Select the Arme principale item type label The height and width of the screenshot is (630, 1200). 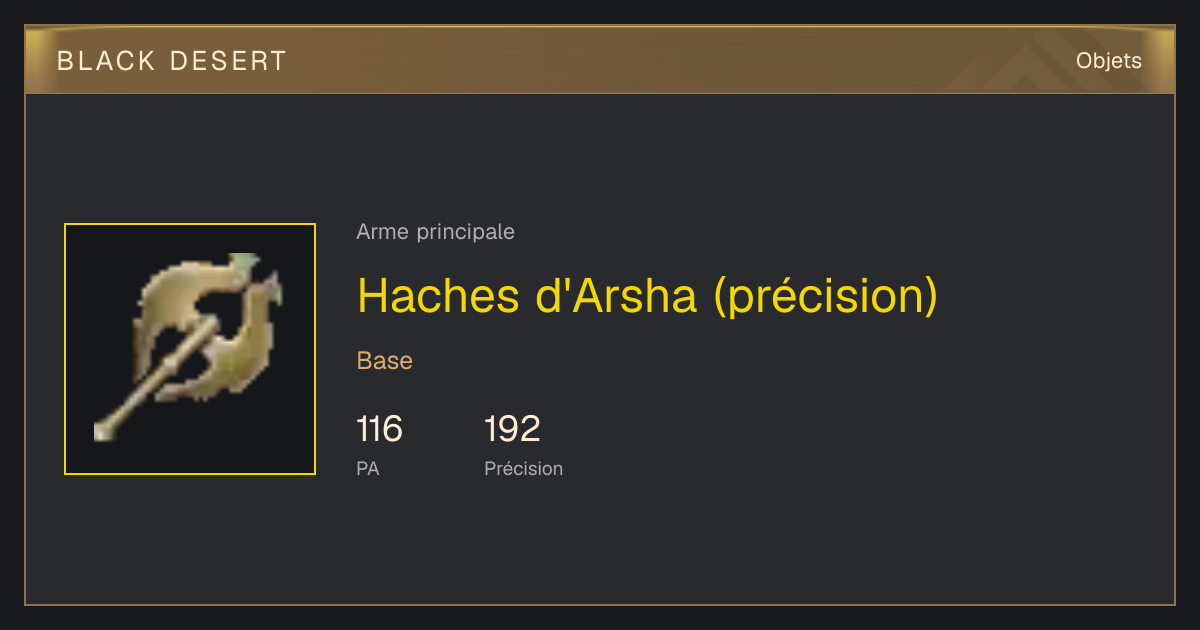pos(435,232)
